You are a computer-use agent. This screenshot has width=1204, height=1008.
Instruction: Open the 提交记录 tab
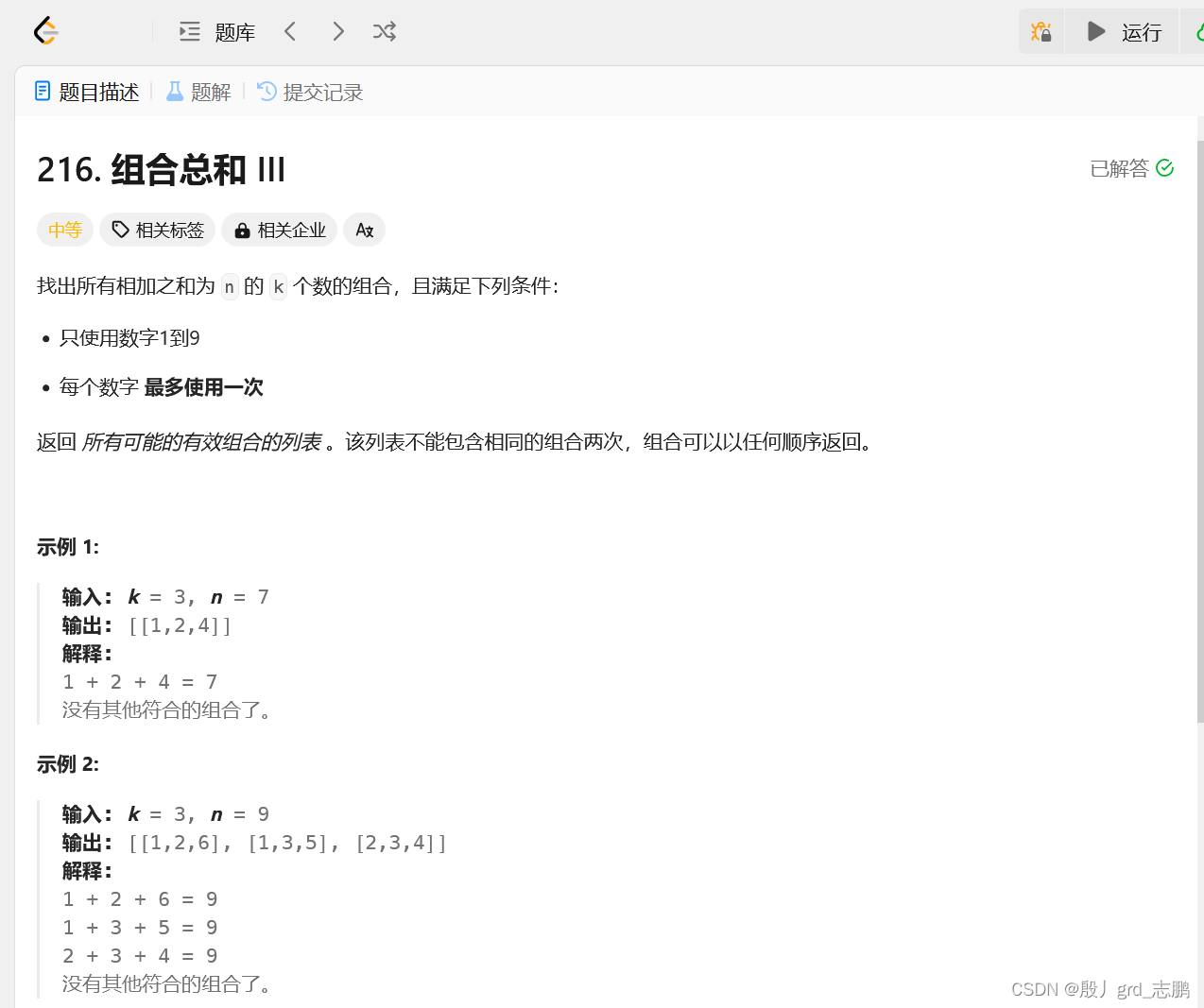pos(321,91)
